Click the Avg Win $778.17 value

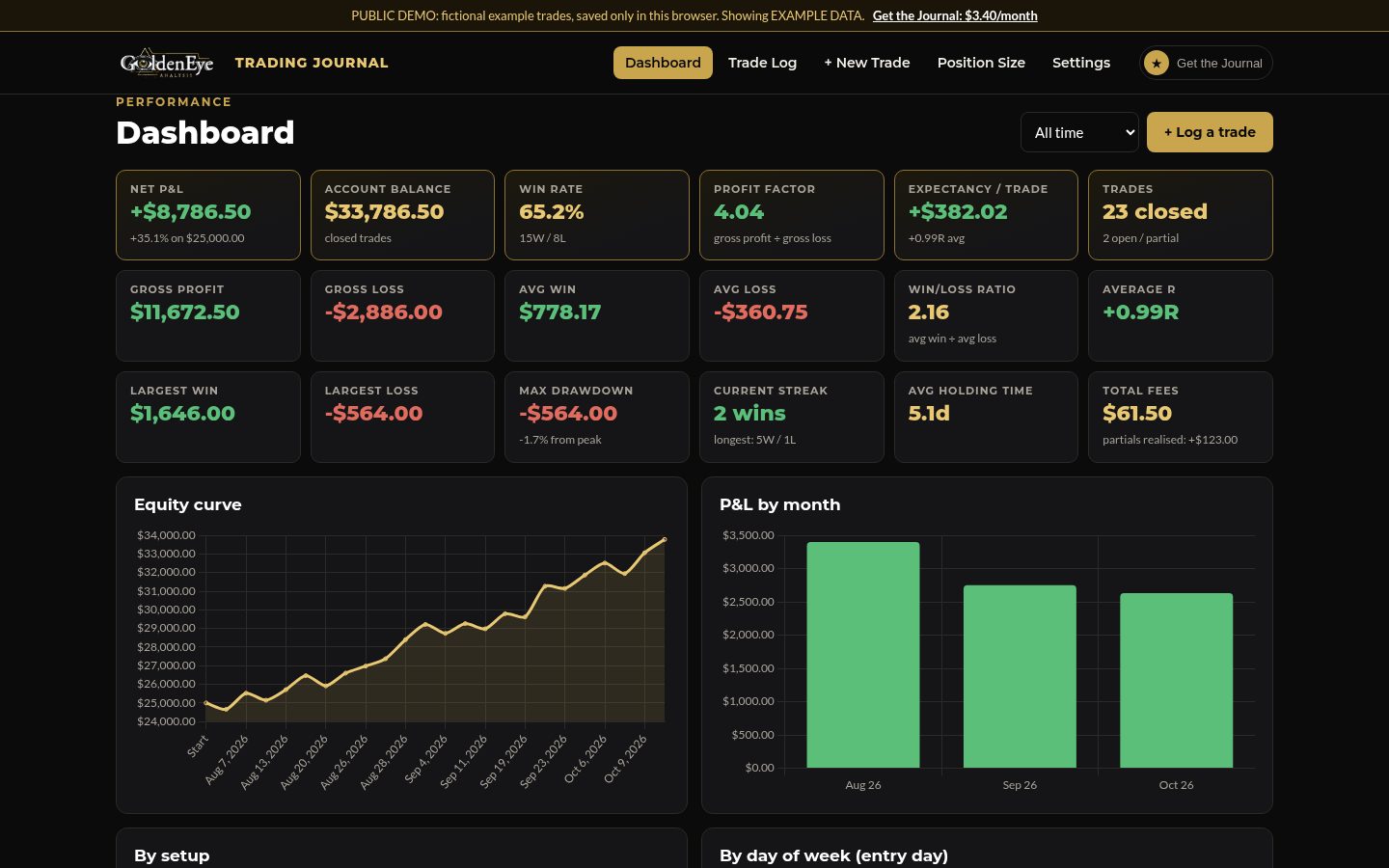coord(560,312)
